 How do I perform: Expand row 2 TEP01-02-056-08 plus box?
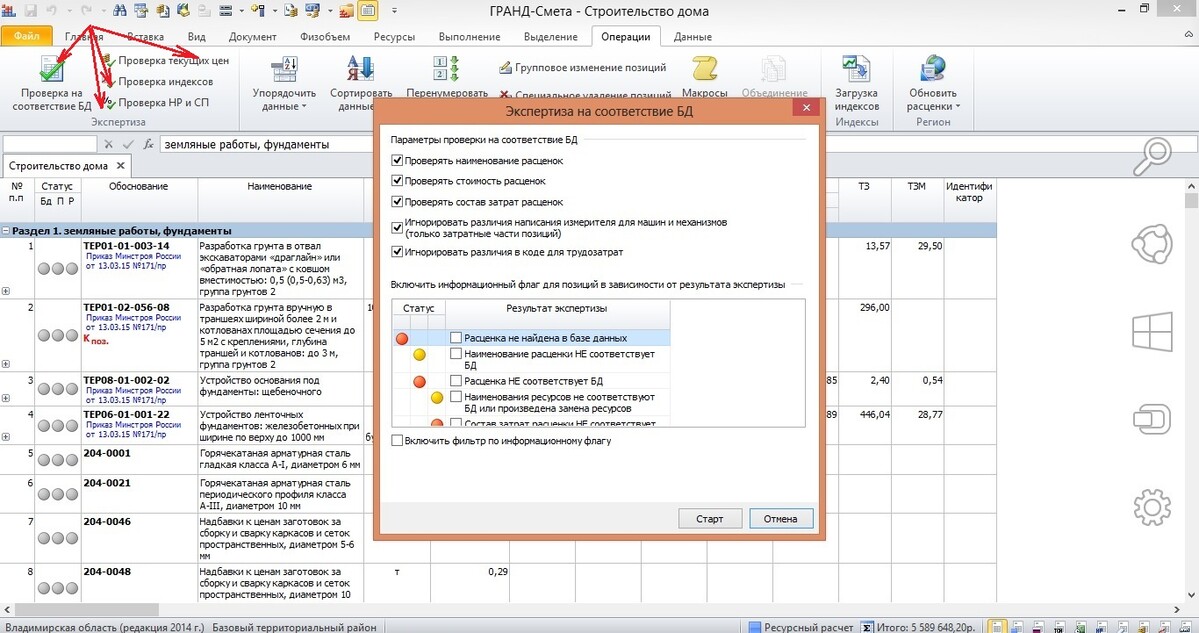[6, 364]
